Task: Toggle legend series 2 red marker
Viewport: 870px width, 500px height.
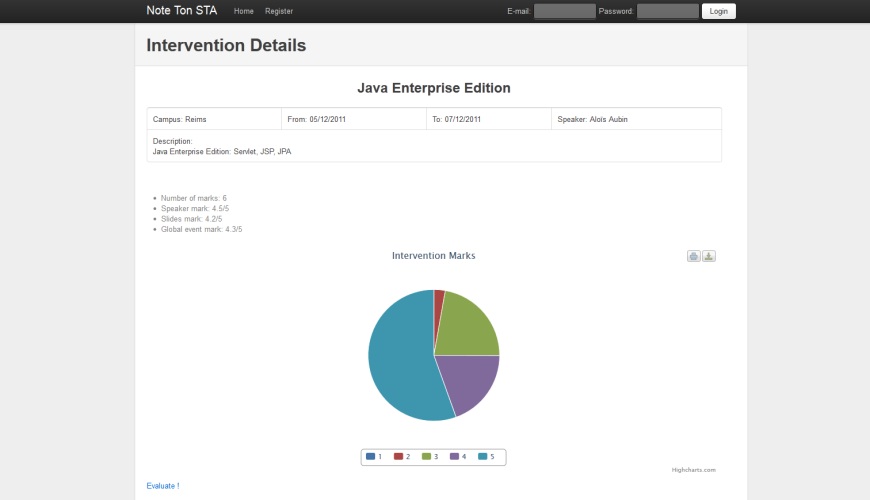Action: pyautogui.click(x=398, y=457)
